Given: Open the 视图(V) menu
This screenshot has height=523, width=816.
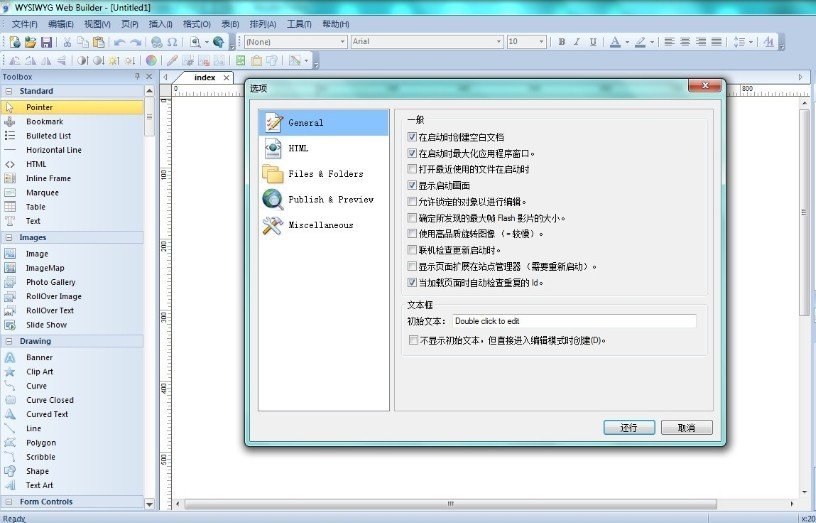Looking at the screenshot, I should pyautogui.click(x=97, y=24).
